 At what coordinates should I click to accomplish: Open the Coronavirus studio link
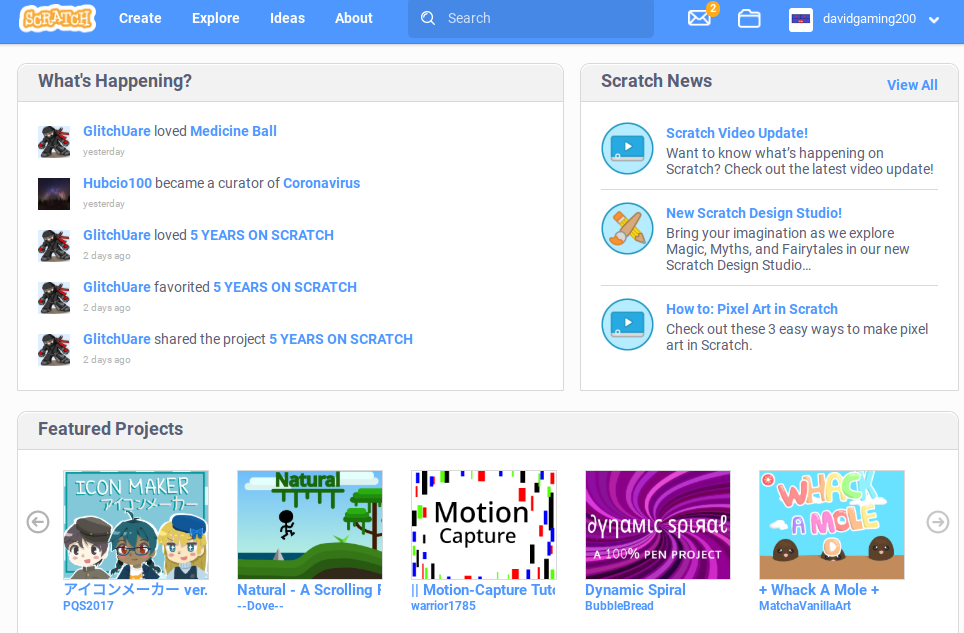pyautogui.click(x=322, y=183)
